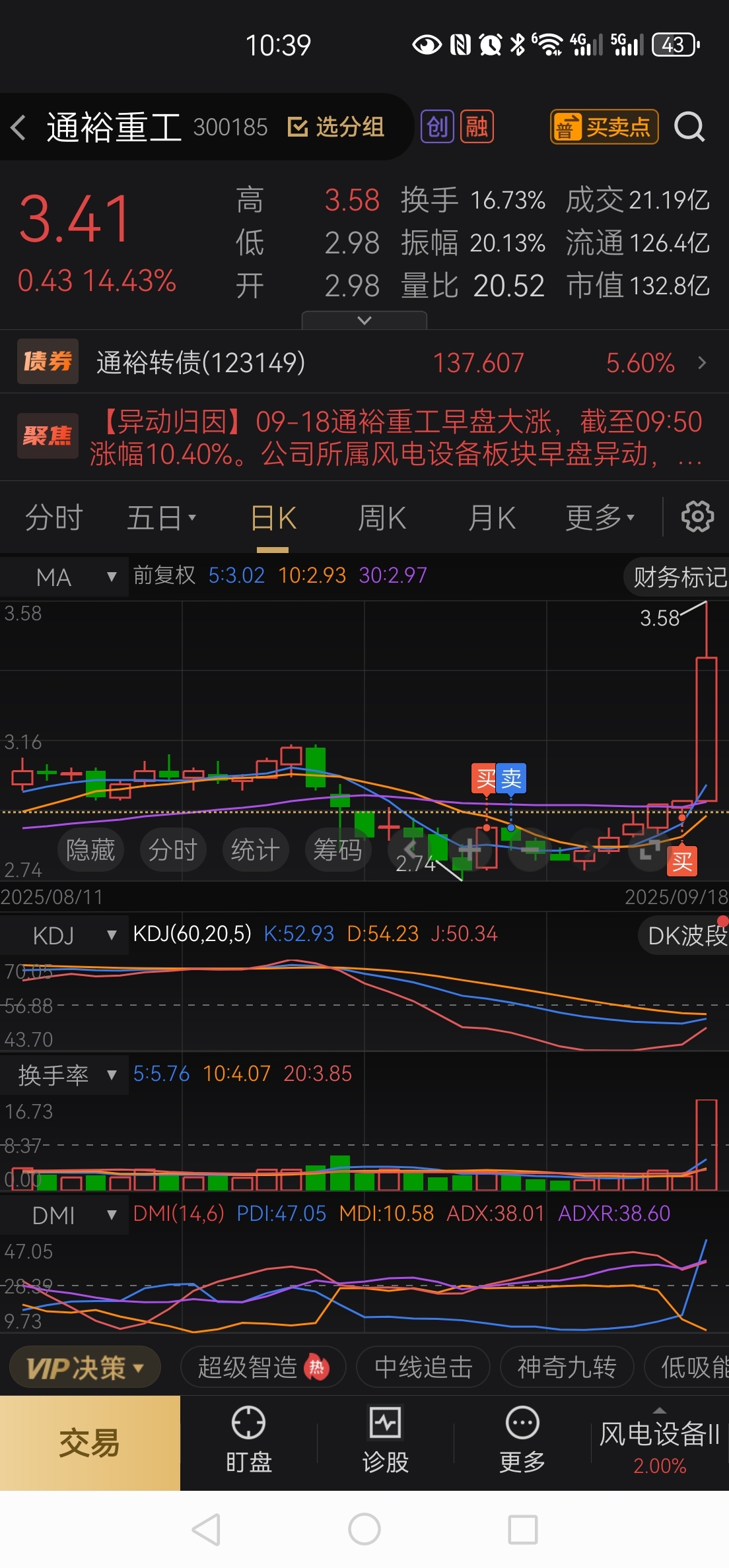Select the 中线追击 strategy chip
Viewport: 729px width, 1568px height.
(423, 1367)
